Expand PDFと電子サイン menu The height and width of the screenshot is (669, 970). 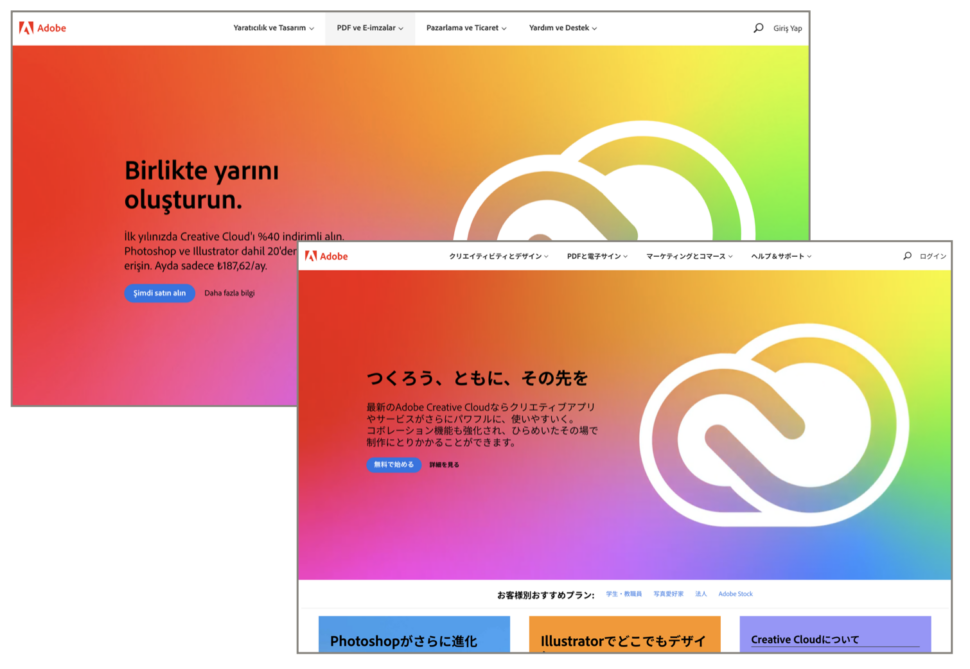(x=597, y=256)
